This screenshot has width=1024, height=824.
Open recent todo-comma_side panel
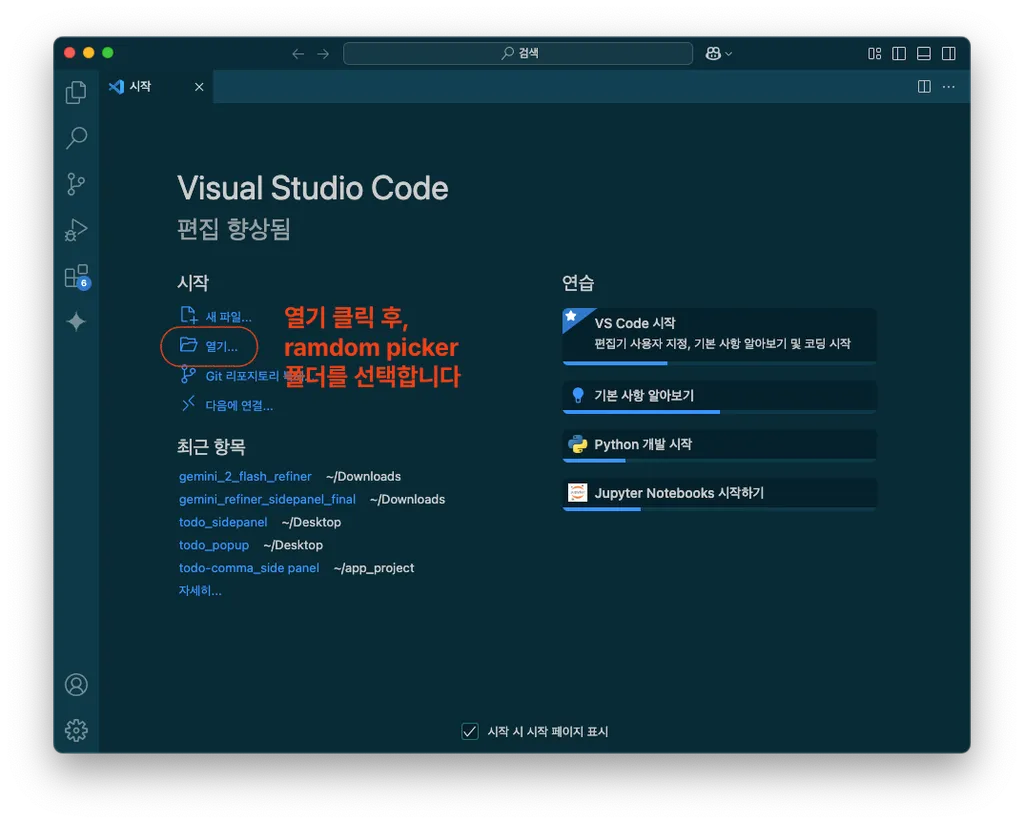(249, 568)
